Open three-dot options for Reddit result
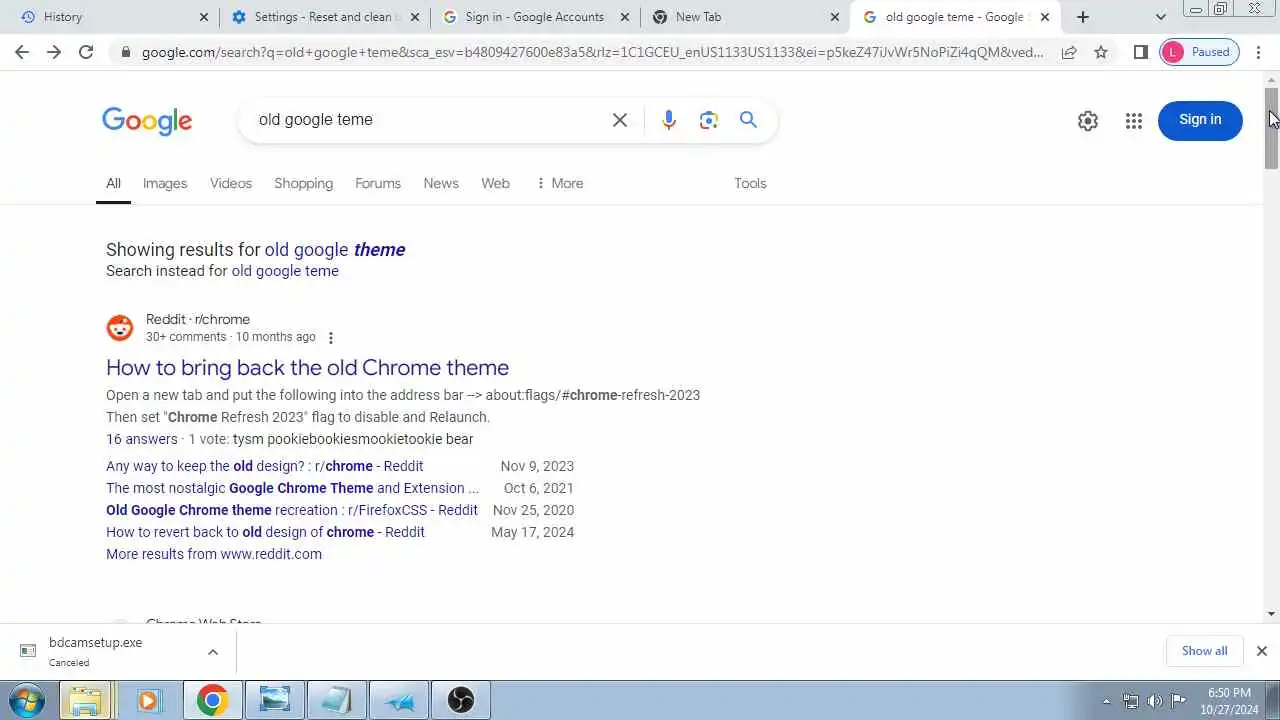The height and width of the screenshot is (720, 1280). click(x=331, y=338)
